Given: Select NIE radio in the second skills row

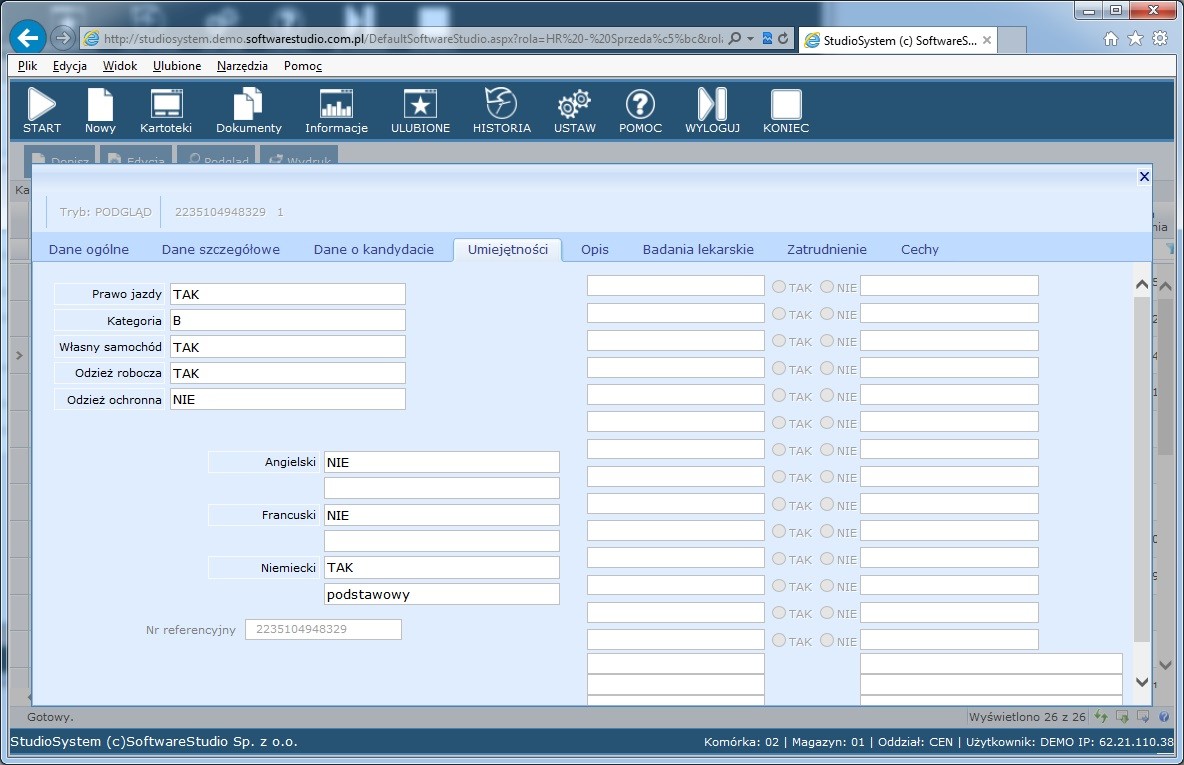Looking at the screenshot, I should (x=827, y=313).
